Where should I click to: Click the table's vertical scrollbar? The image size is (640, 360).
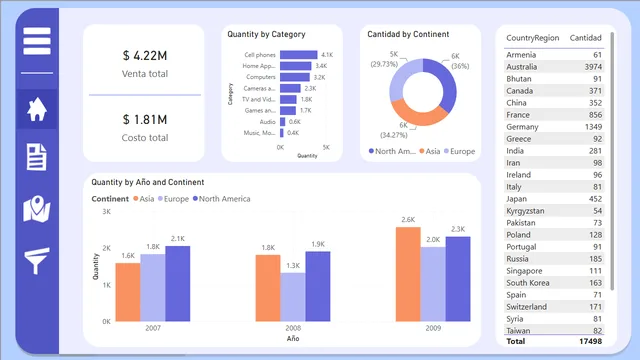pyautogui.click(x=612, y=161)
